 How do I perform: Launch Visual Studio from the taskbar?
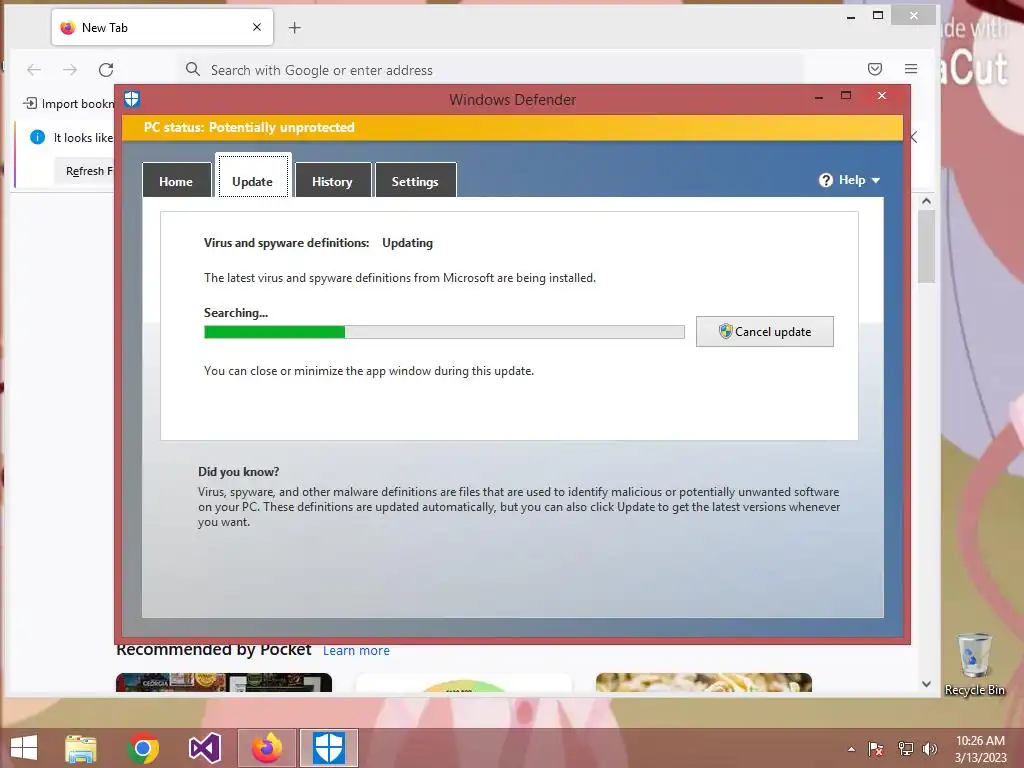click(204, 748)
